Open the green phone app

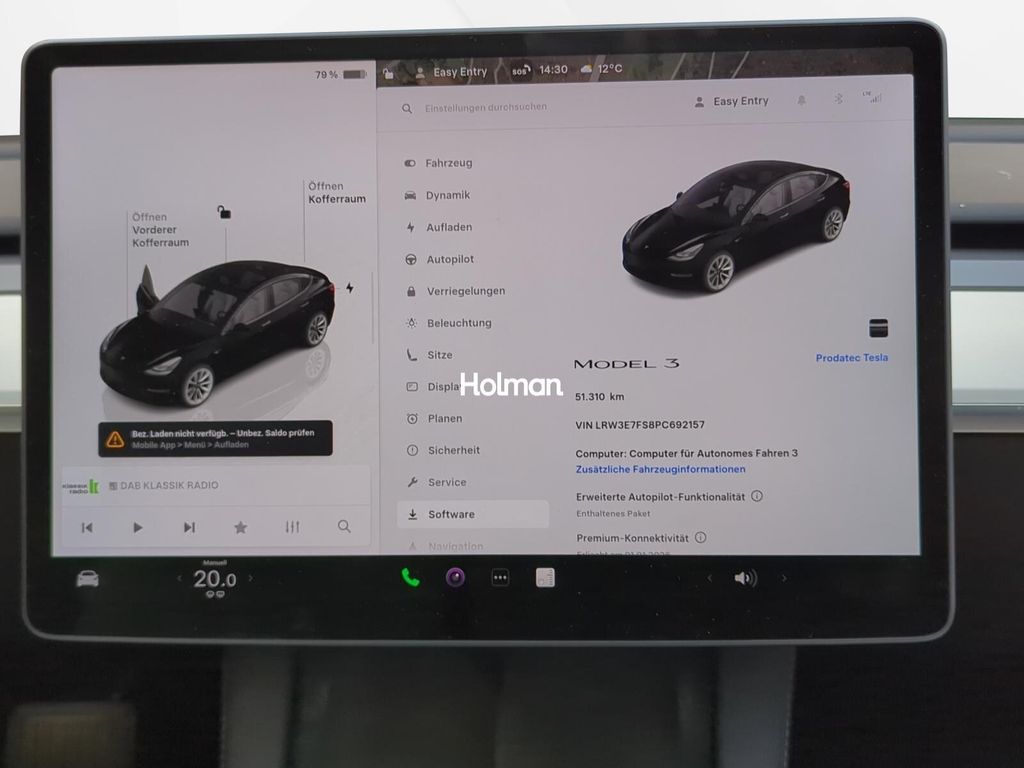(410, 577)
